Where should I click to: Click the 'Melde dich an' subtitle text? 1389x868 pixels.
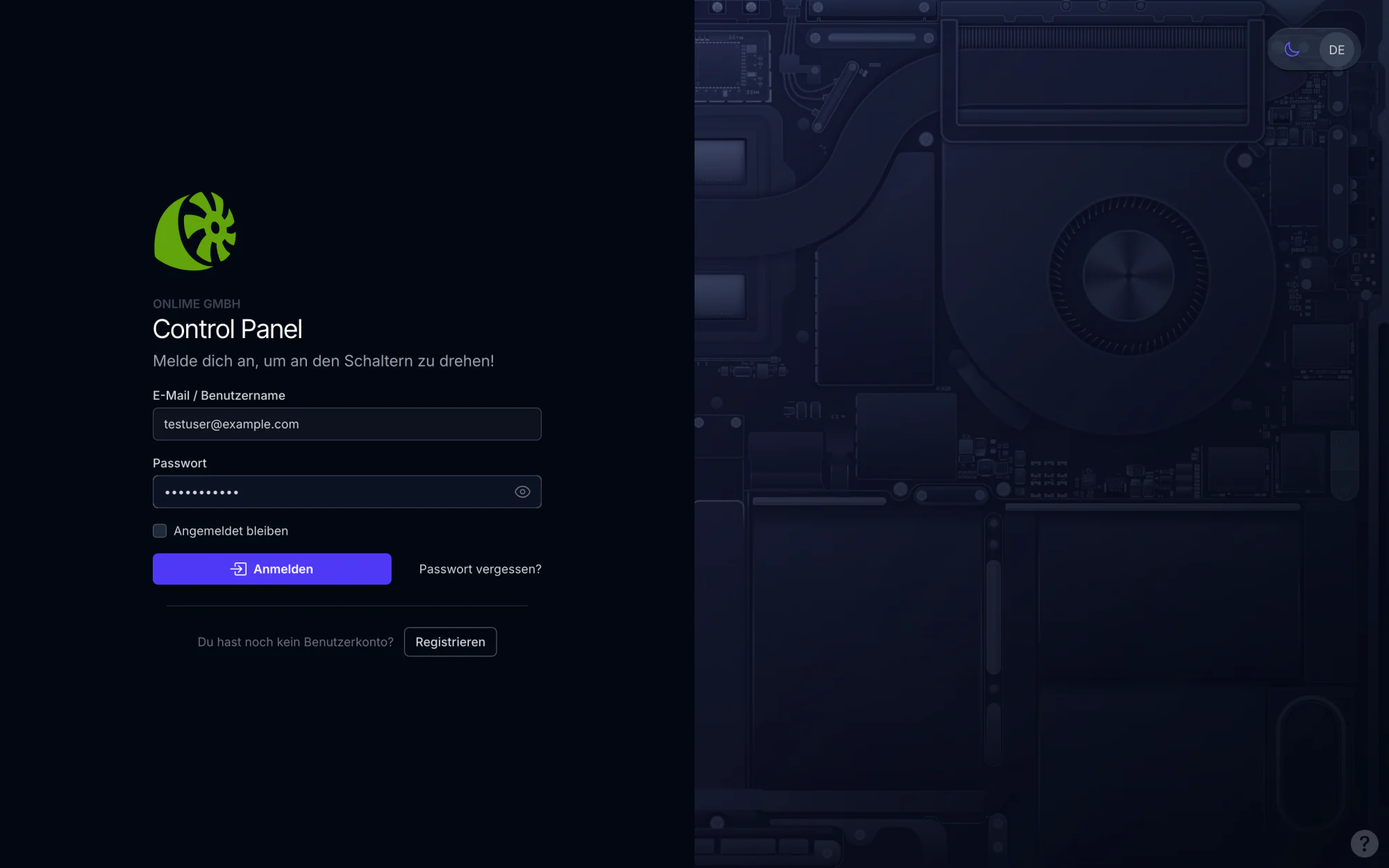pos(324,361)
